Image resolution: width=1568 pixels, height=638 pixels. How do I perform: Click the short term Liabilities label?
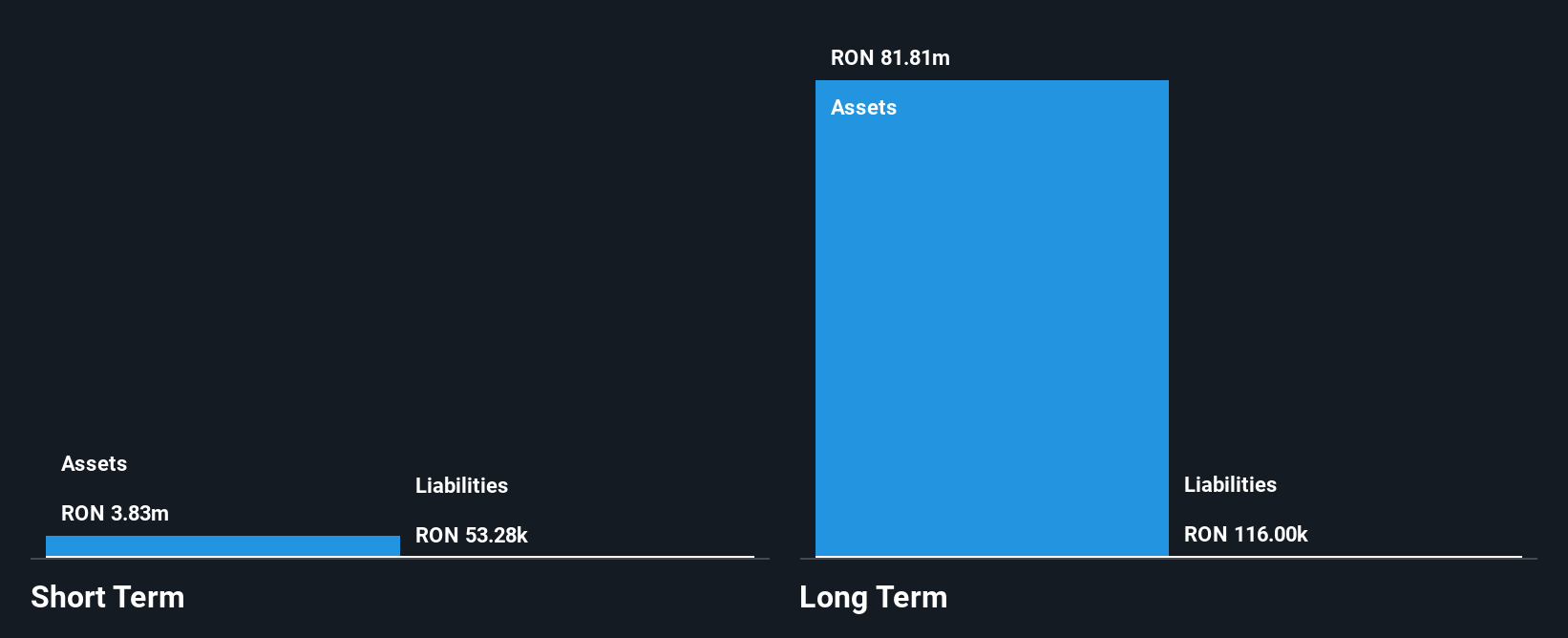coord(461,486)
